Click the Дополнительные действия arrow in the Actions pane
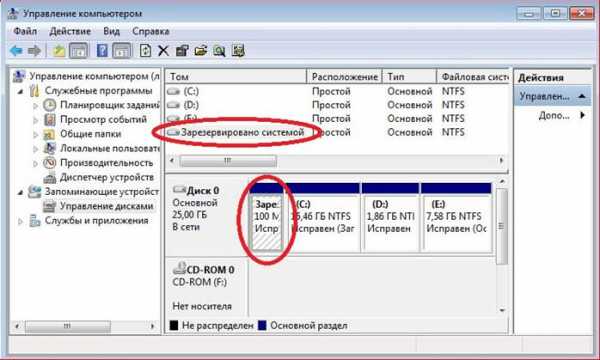This screenshot has height=360, width=600. (582, 115)
